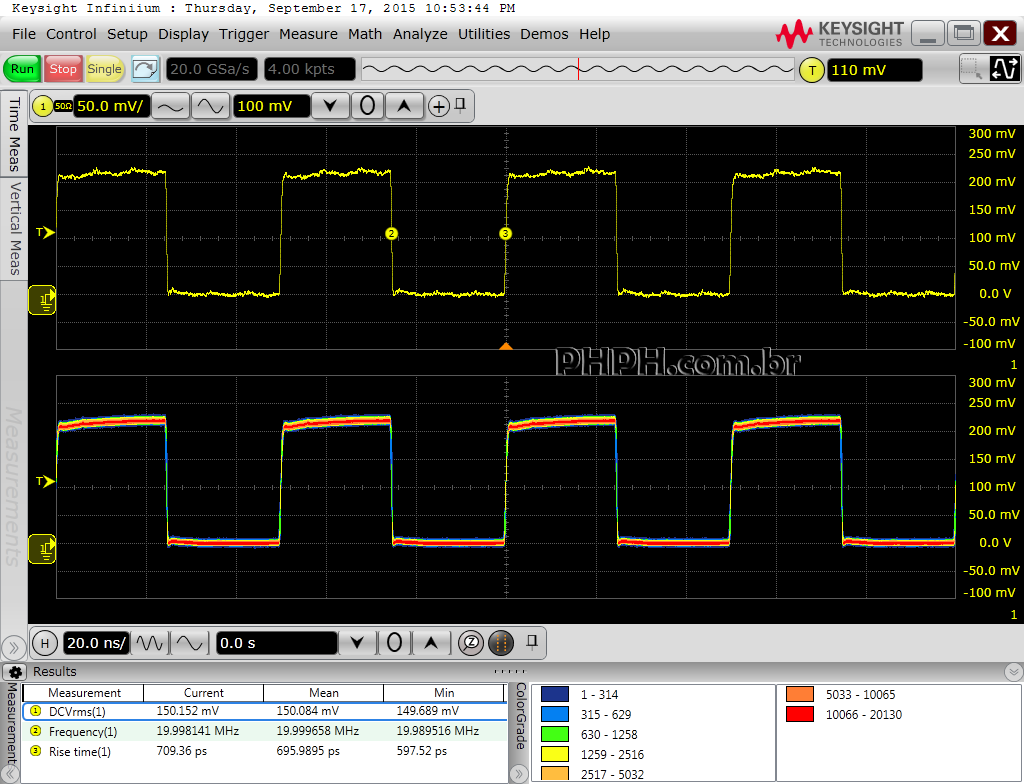Toggle channel 1 on/off button
Screen dimensions: 1024x784
pyautogui.click(x=43, y=106)
